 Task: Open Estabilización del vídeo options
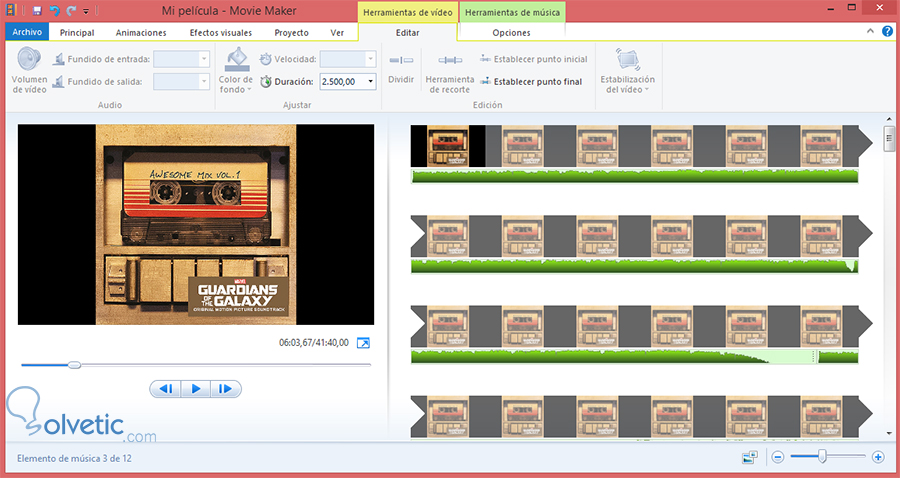click(x=627, y=71)
